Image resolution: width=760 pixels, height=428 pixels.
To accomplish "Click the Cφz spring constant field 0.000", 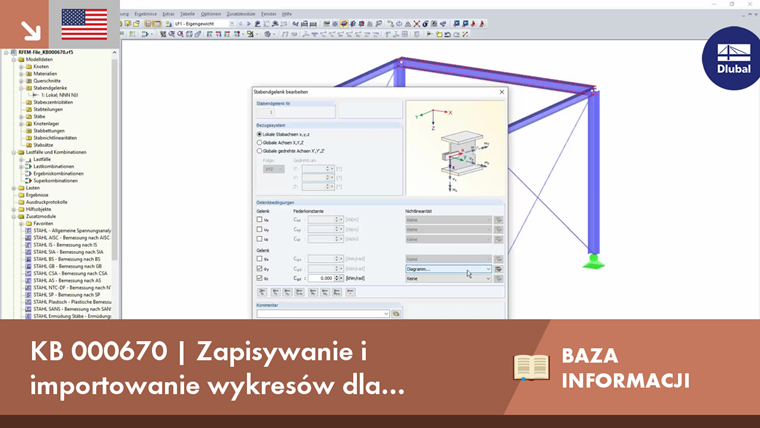I will pos(321,278).
